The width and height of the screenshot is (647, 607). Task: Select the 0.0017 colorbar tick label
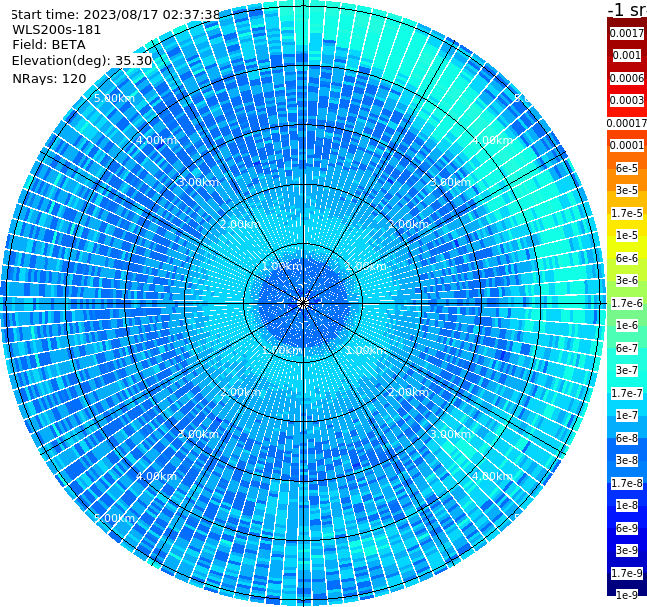tap(627, 33)
